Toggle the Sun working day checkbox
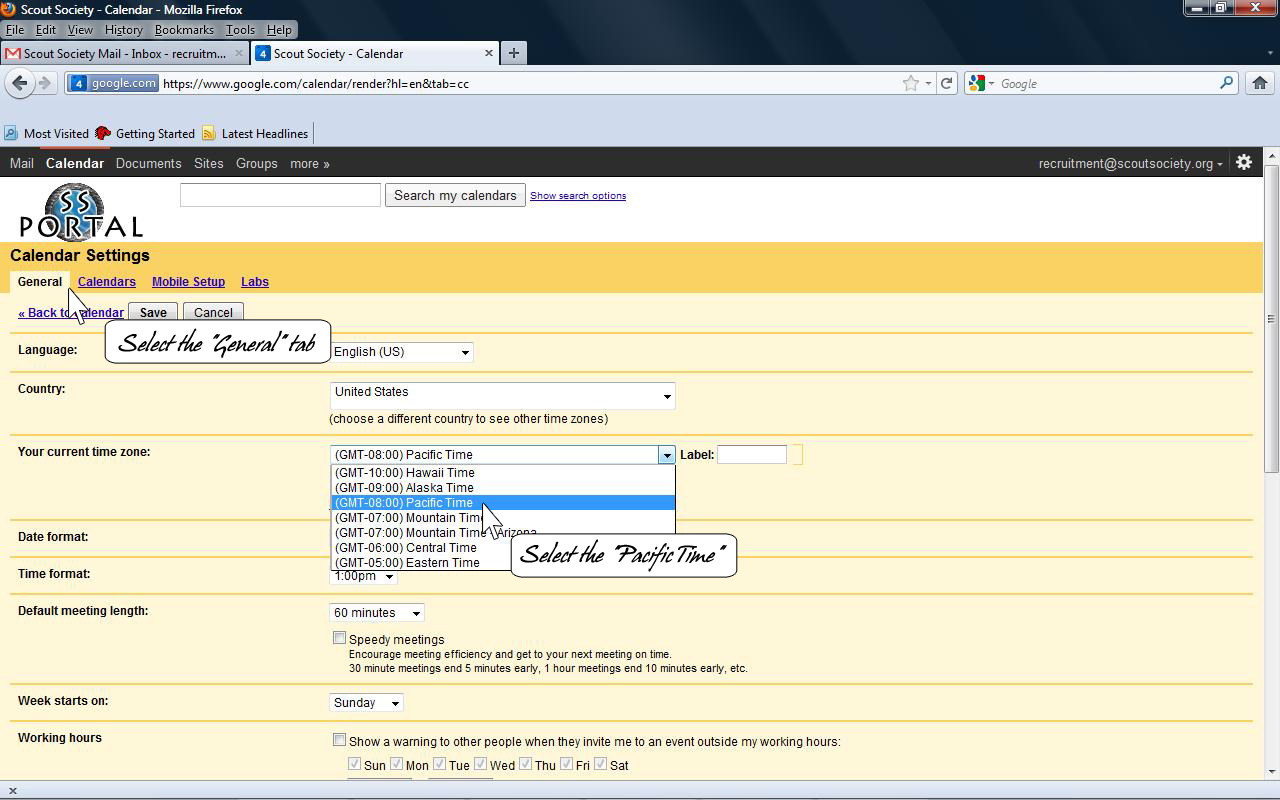 point(354,764)
